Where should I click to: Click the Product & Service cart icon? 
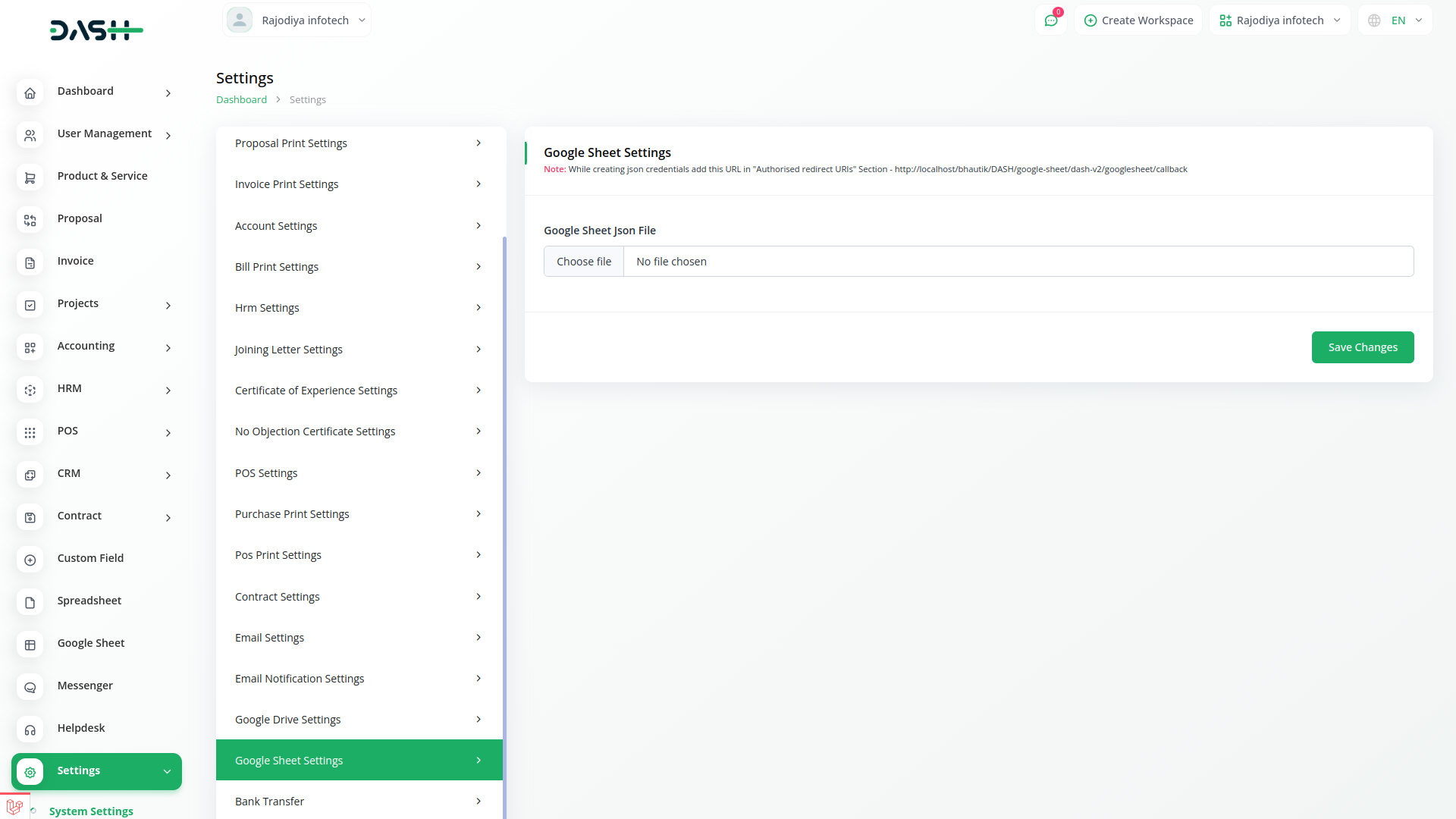[30, 178]
